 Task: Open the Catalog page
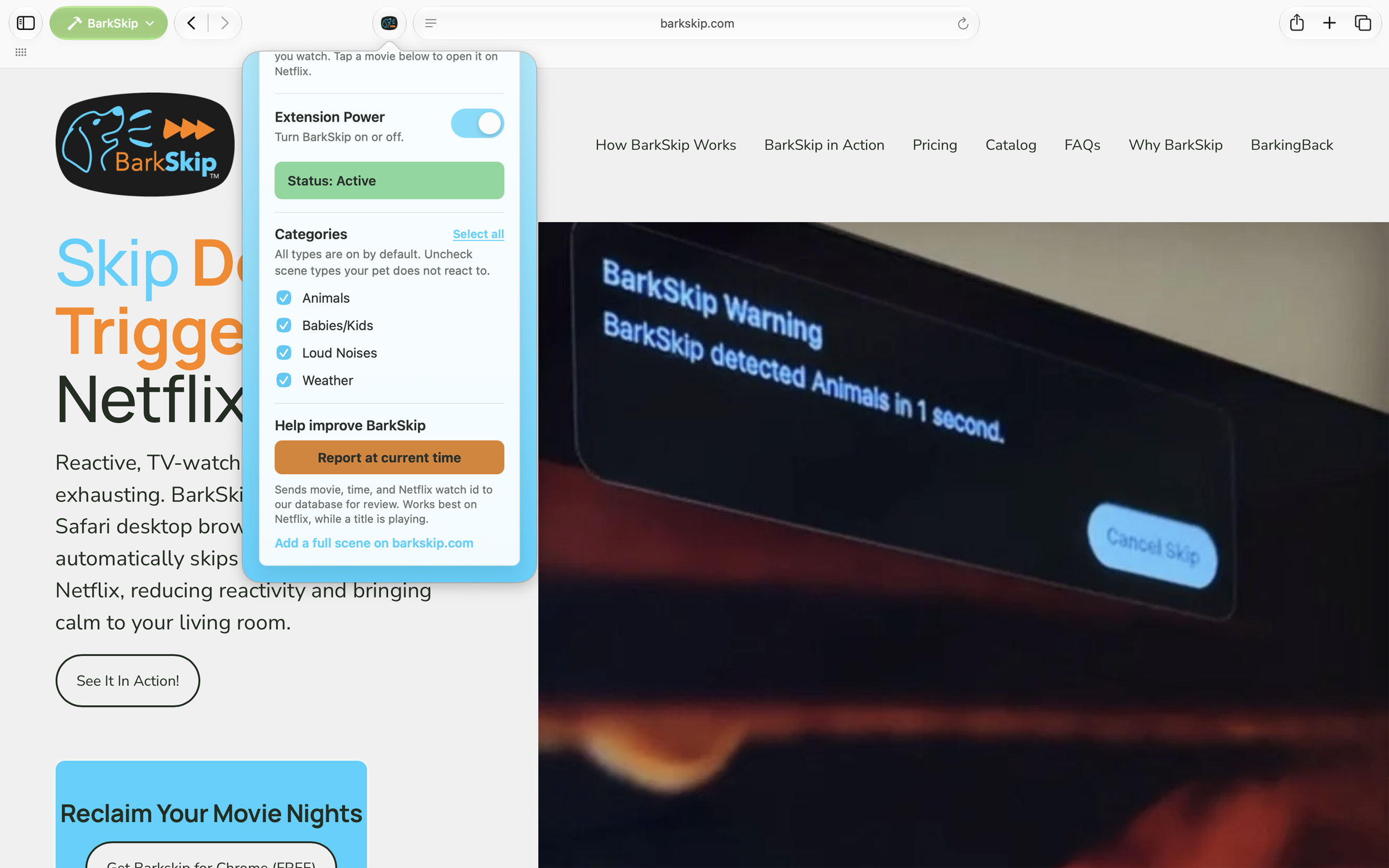click(x=1011, y=144)
